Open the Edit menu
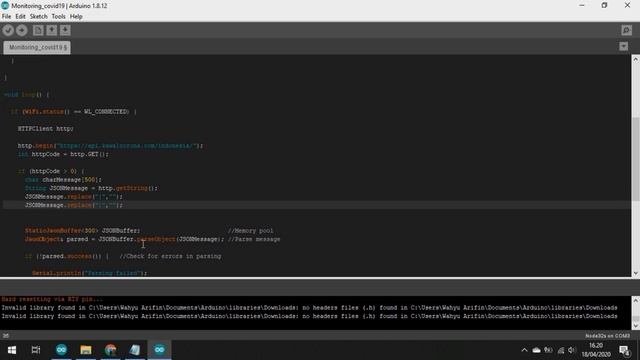 coord(20,16)
